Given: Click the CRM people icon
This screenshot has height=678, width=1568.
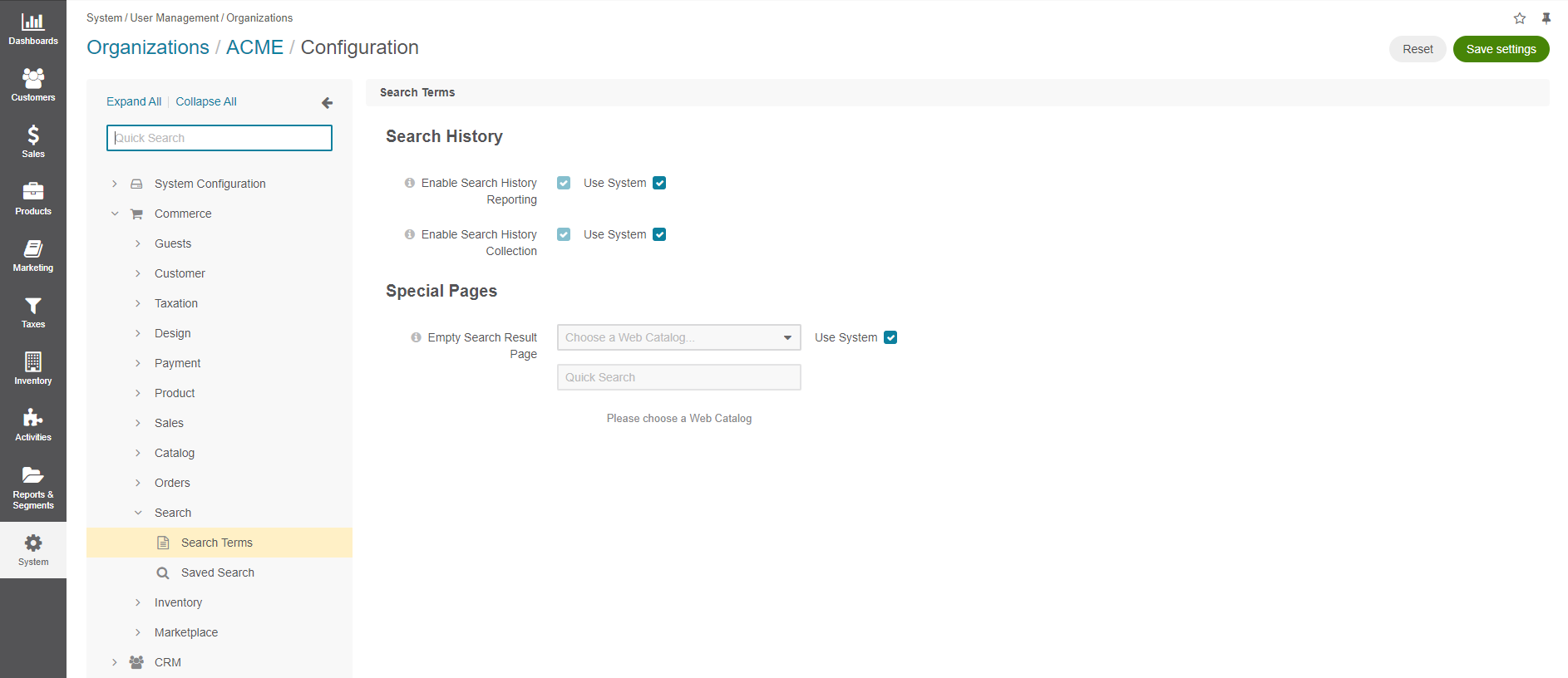Looking at the screenshot, I should pos(136,662).
